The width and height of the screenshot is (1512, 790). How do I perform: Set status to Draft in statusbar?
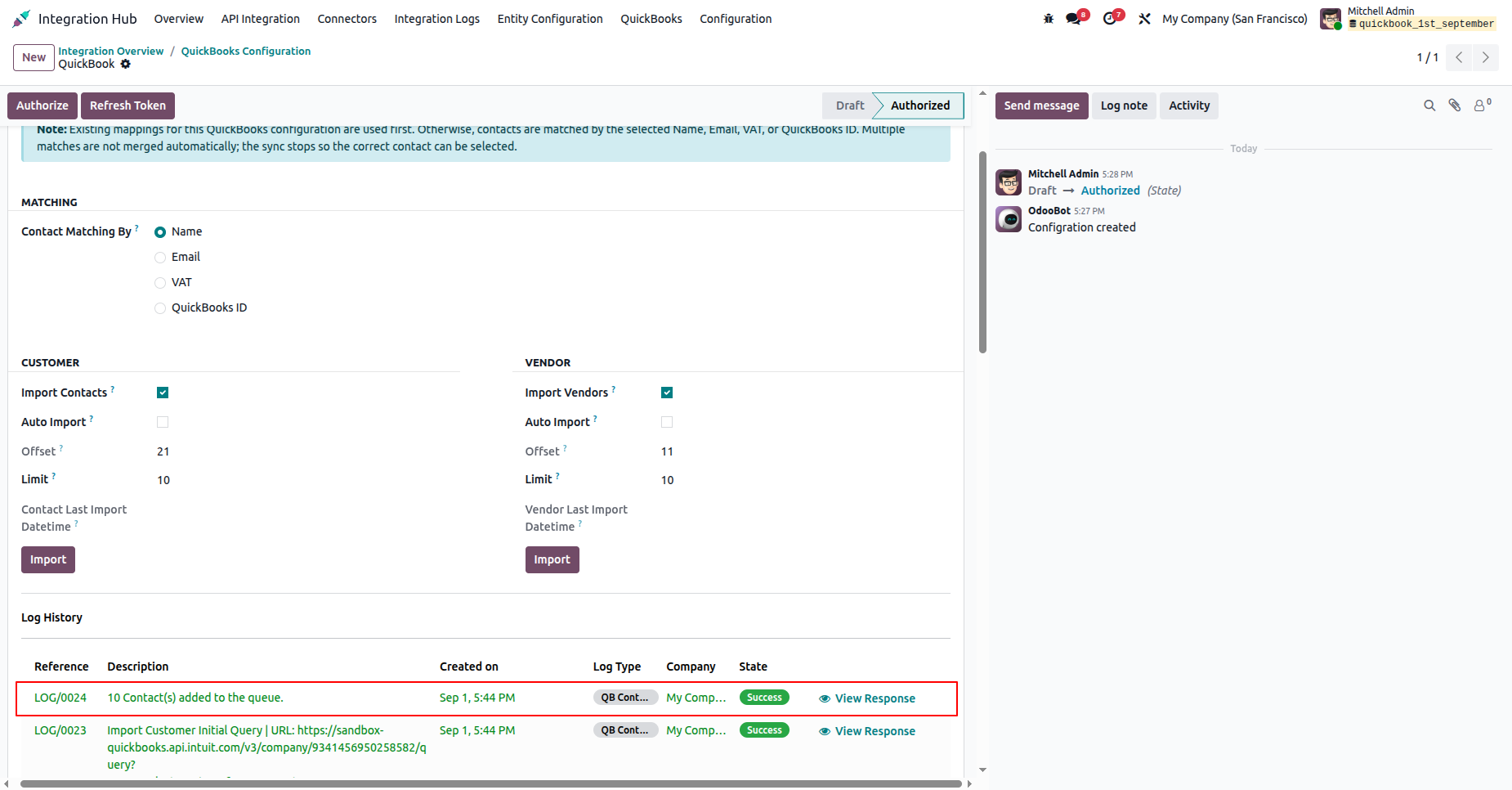tap(850, 105)
